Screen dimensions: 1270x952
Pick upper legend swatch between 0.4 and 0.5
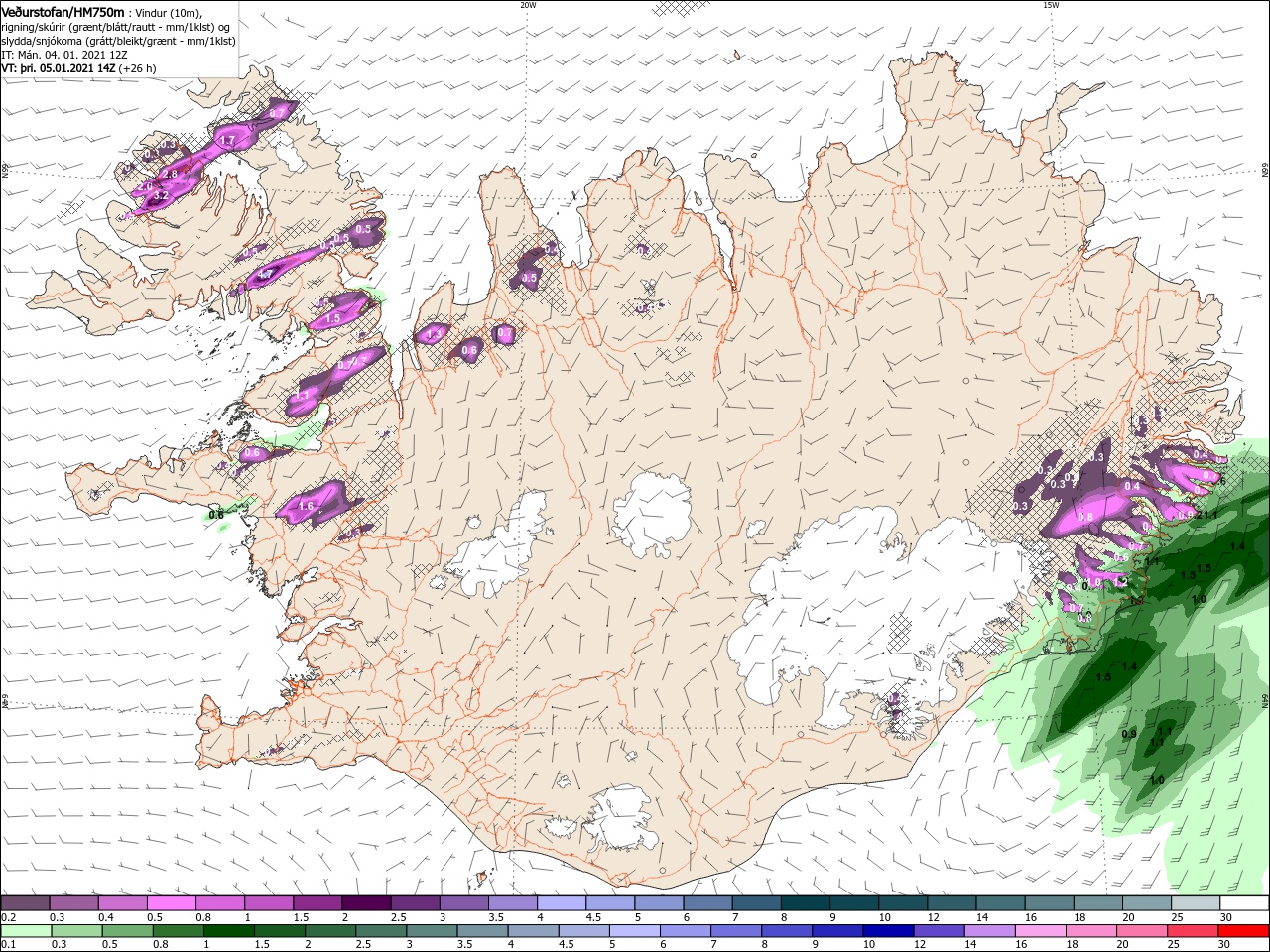122,902
